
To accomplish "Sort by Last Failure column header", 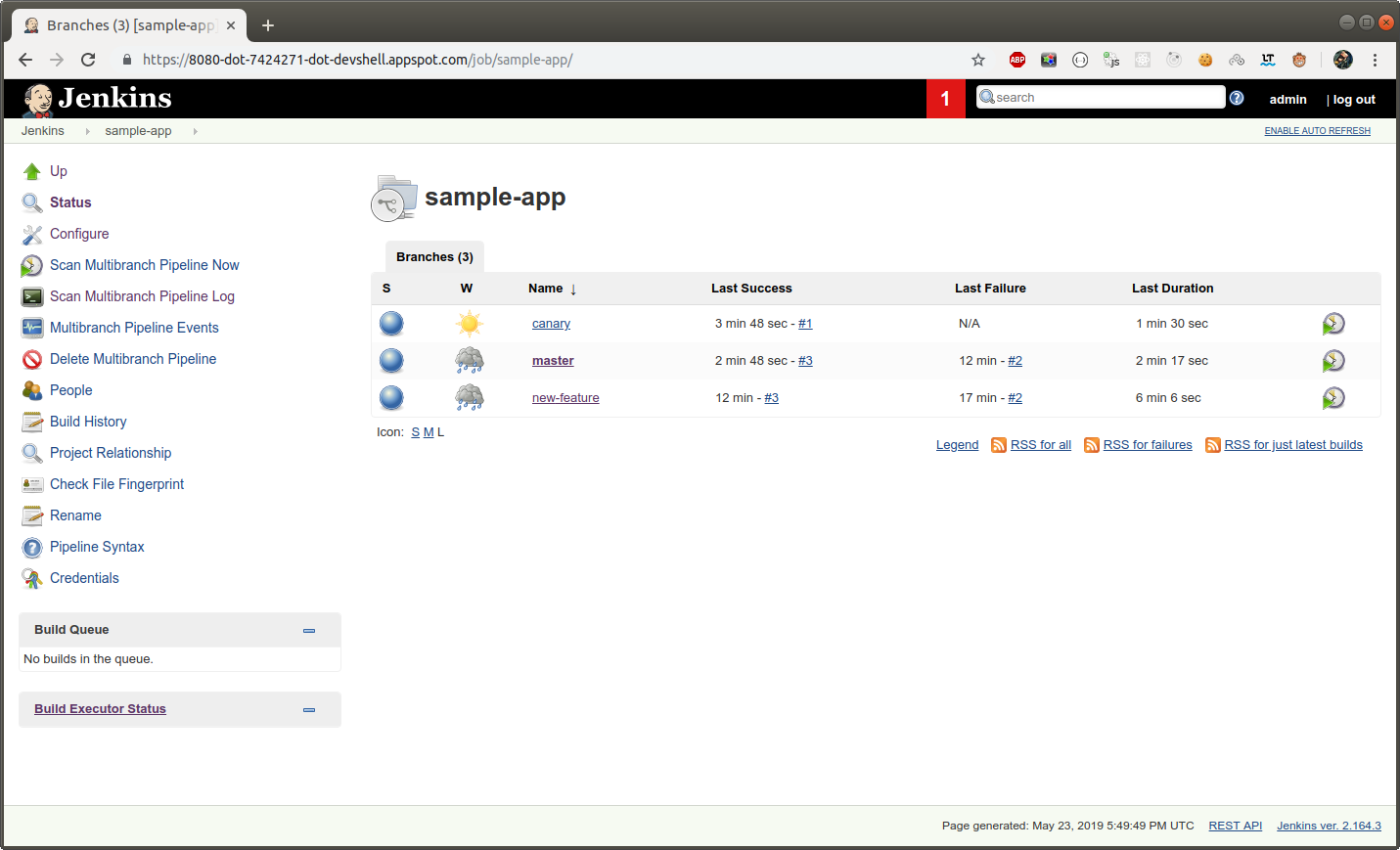I will (x=990, y=289).
